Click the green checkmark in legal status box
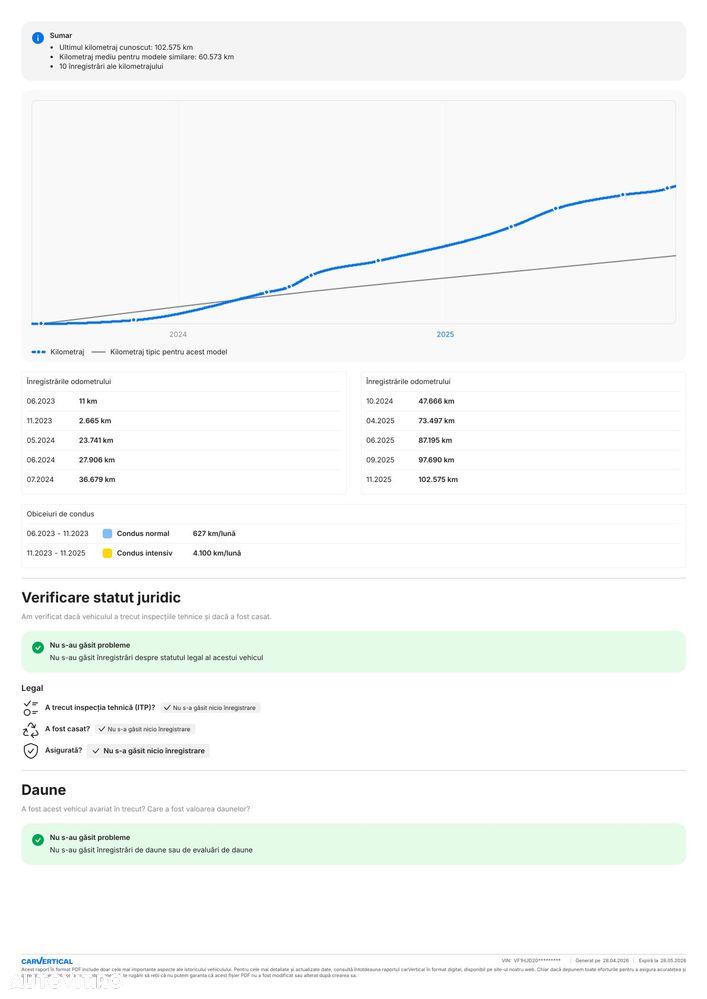 click(38, 647)
